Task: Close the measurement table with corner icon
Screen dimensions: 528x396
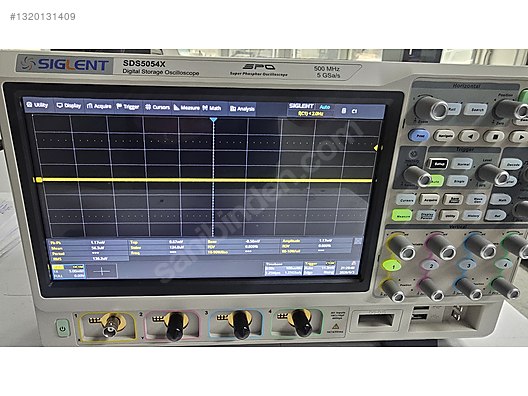Action: coord(358,241)
